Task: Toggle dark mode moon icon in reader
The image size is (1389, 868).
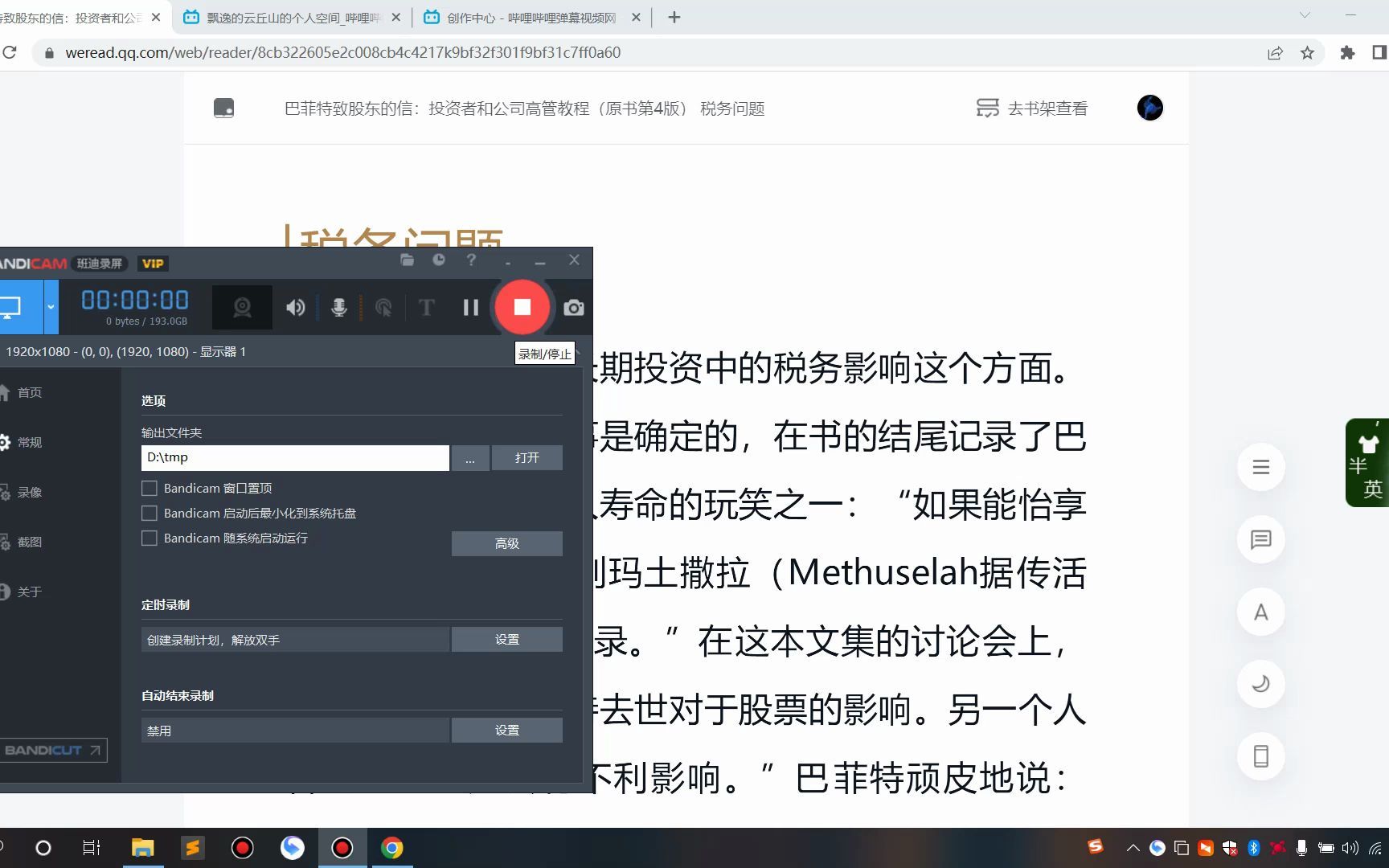Action: (1260, 684)
